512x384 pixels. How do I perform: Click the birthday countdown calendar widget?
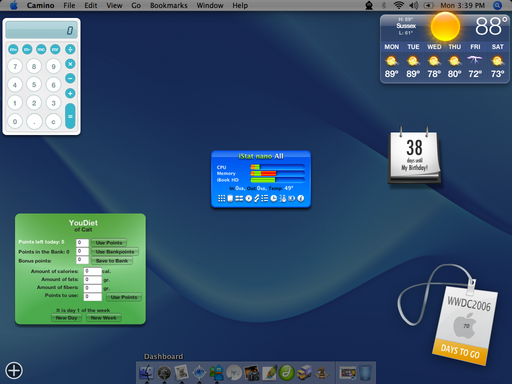click(x=414, y=156)
